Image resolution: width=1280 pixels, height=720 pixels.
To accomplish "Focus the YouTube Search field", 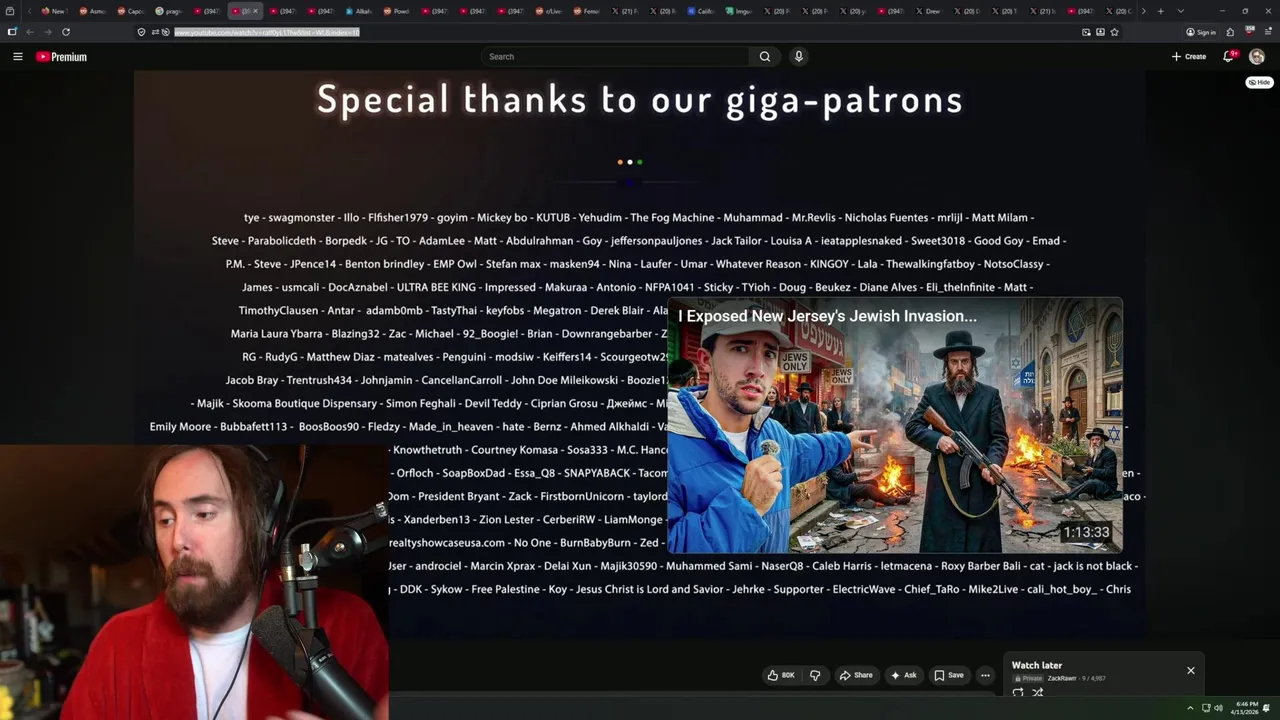I will point(615,57).
